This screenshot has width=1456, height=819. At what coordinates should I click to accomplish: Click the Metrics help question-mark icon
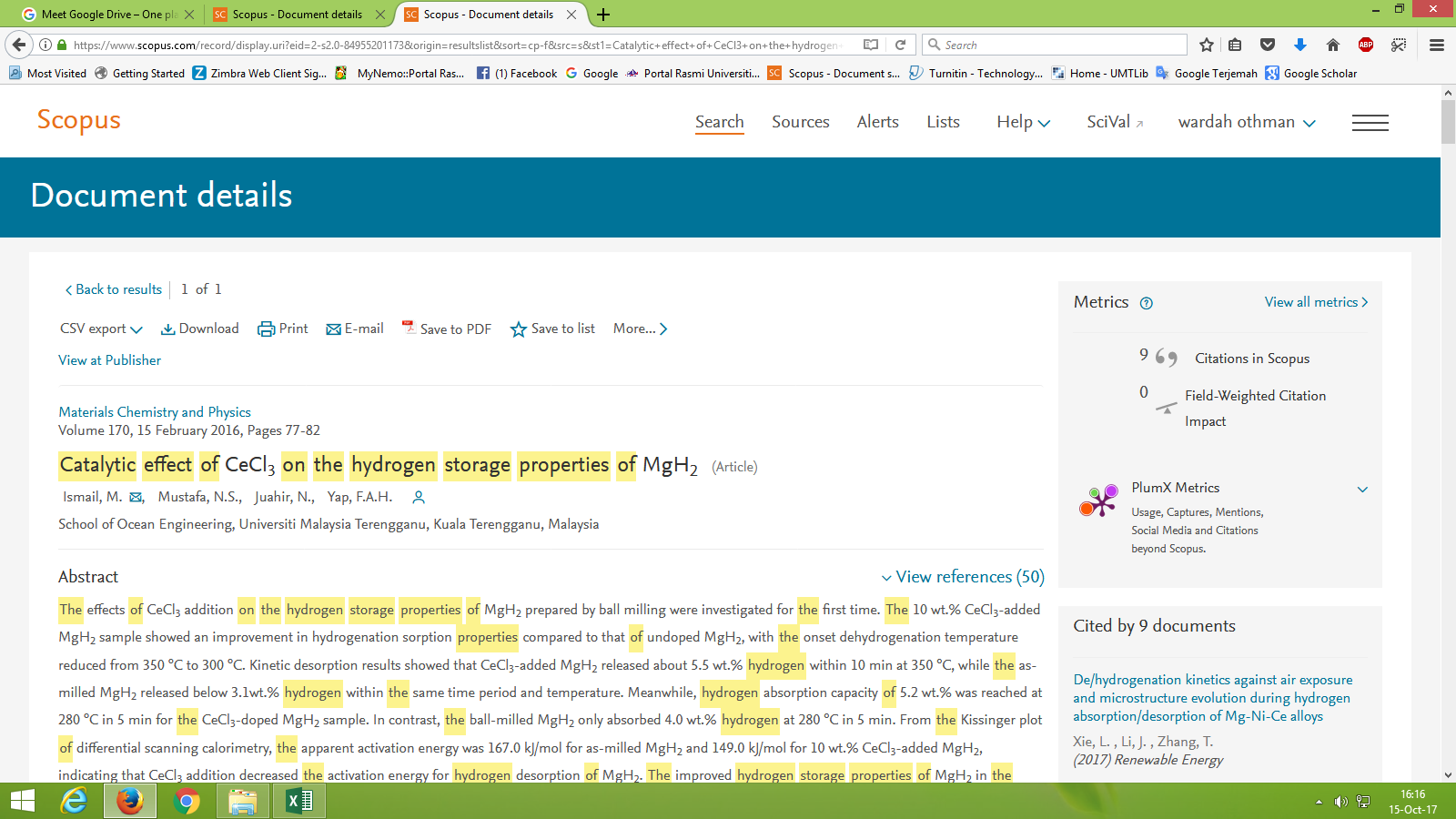1147,304
